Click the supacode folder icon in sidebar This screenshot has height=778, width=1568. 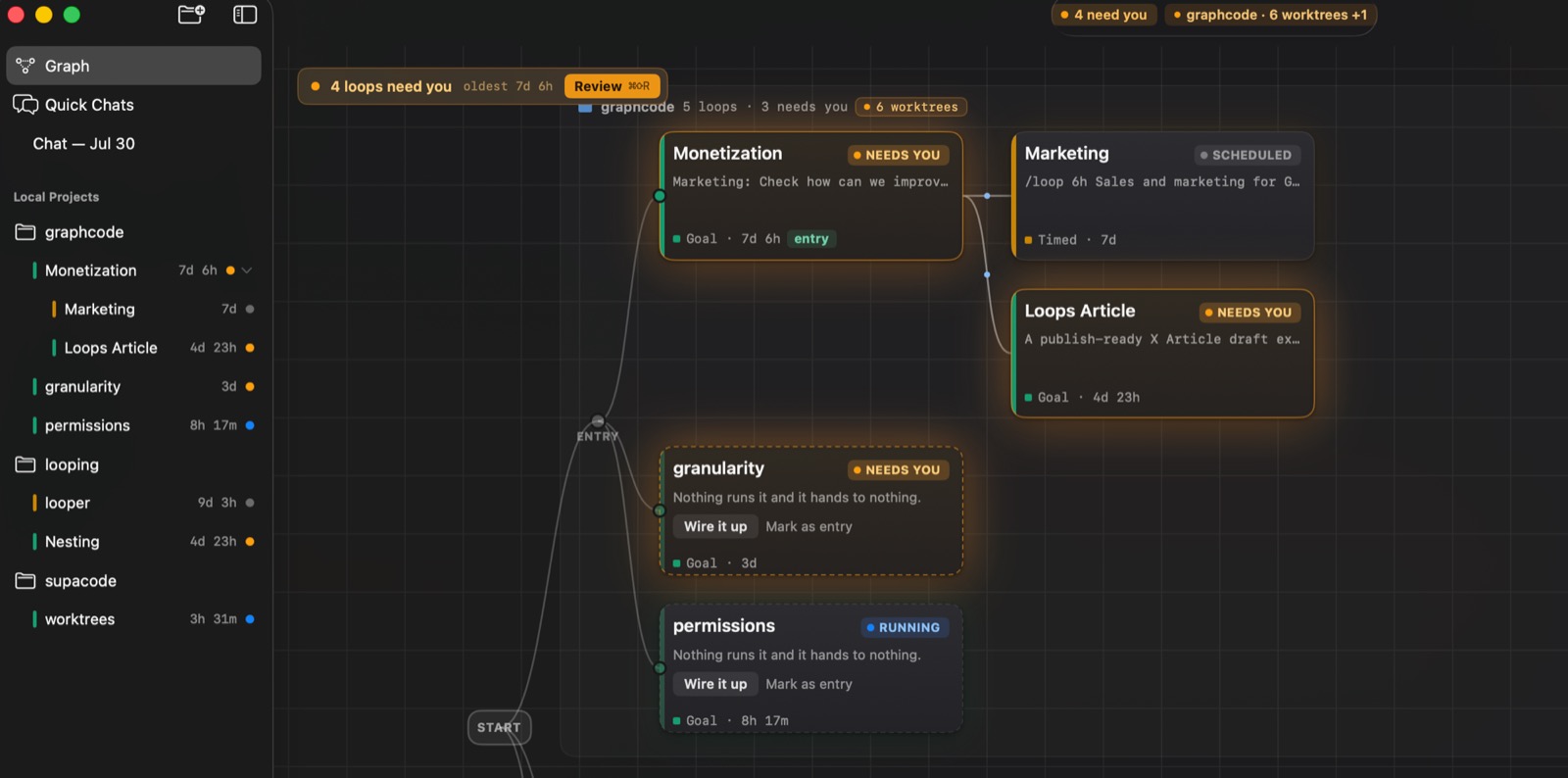point(25,581)
